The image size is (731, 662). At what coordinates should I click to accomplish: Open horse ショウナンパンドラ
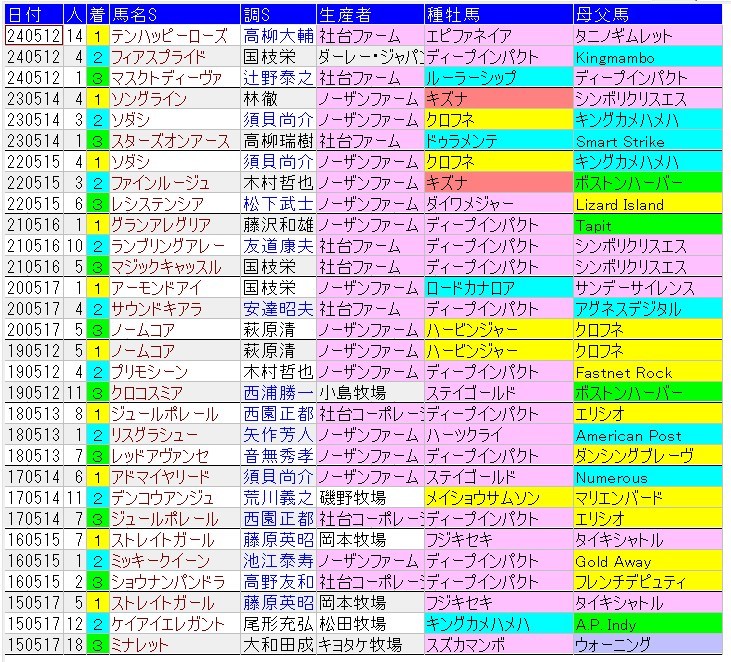point(168,581)
